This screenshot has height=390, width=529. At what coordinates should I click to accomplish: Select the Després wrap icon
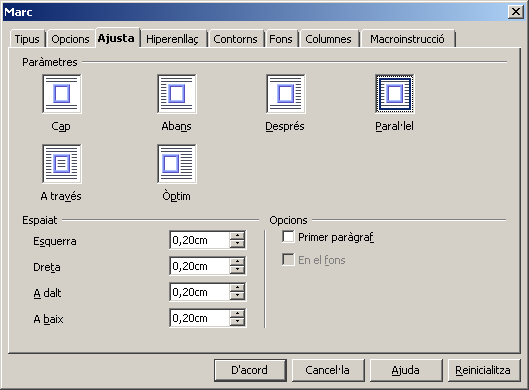pos(286,94)
